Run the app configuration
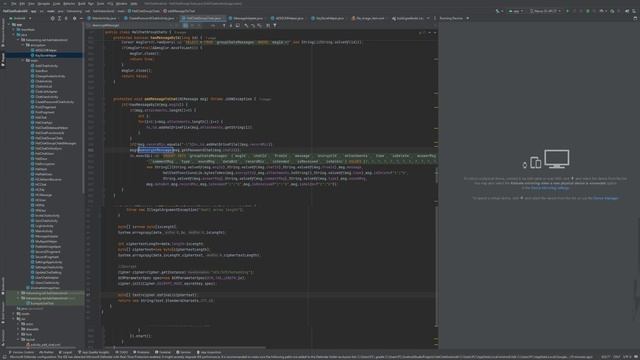Screen dimensions: 640x360 point(567,11)
